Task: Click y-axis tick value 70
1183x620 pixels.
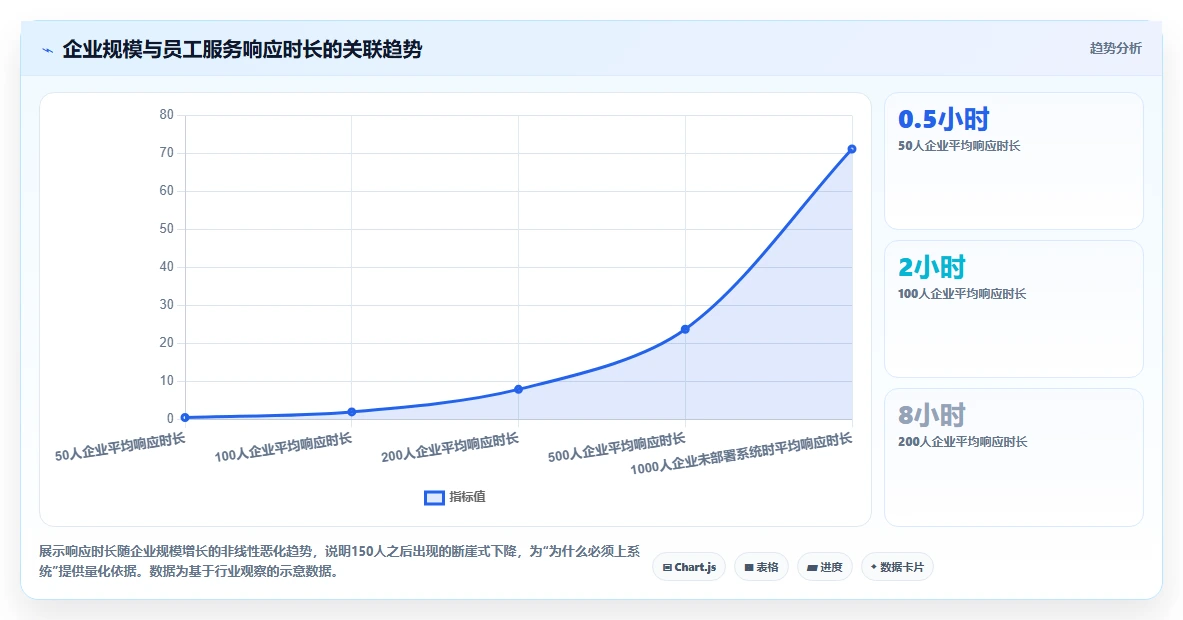Action: [x=167, y=152]
